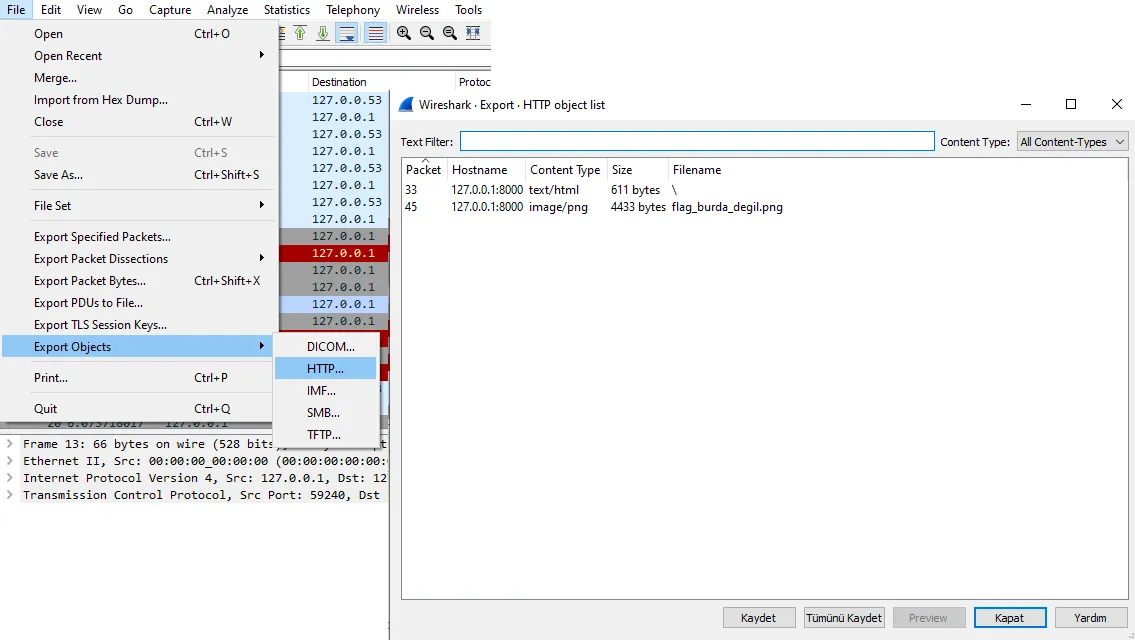The height and width of the screenshot is (640, 1135).
Task: Open the Statistics menu
Action: 287,9
